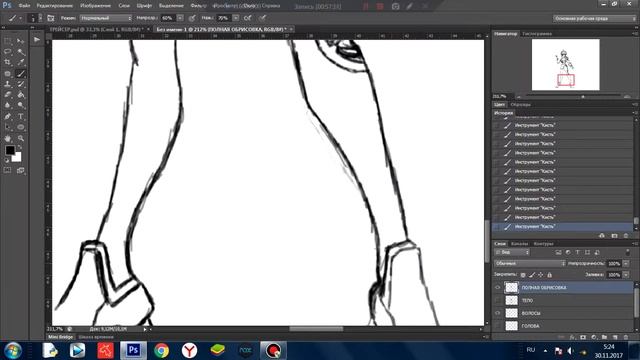This screenshot has width=640, height=360.
Task: Toggle pressure for opacity in options bar
Action: tap(192, 18)
